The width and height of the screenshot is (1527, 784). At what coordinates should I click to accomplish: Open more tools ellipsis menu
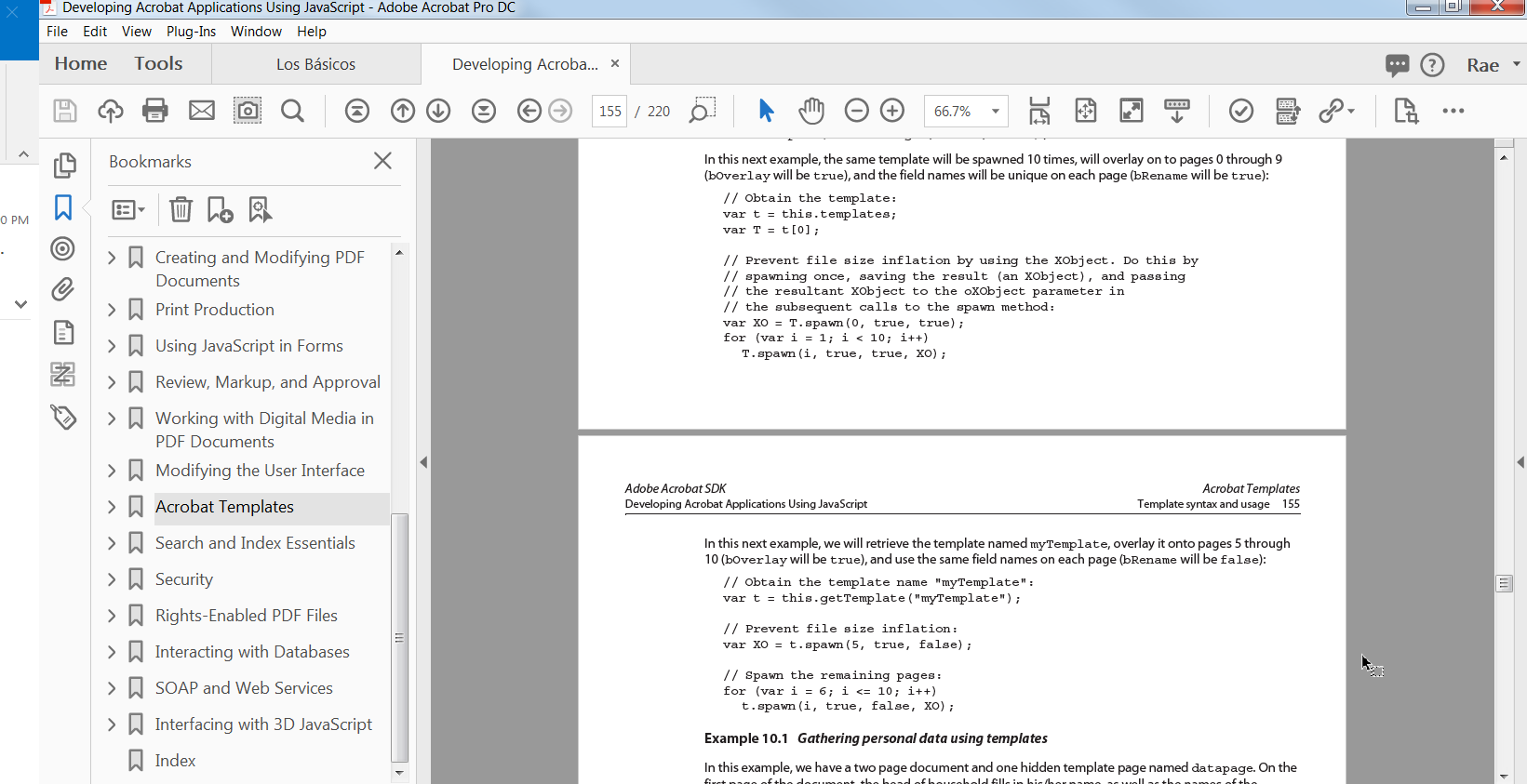(x=1453, y=111)
